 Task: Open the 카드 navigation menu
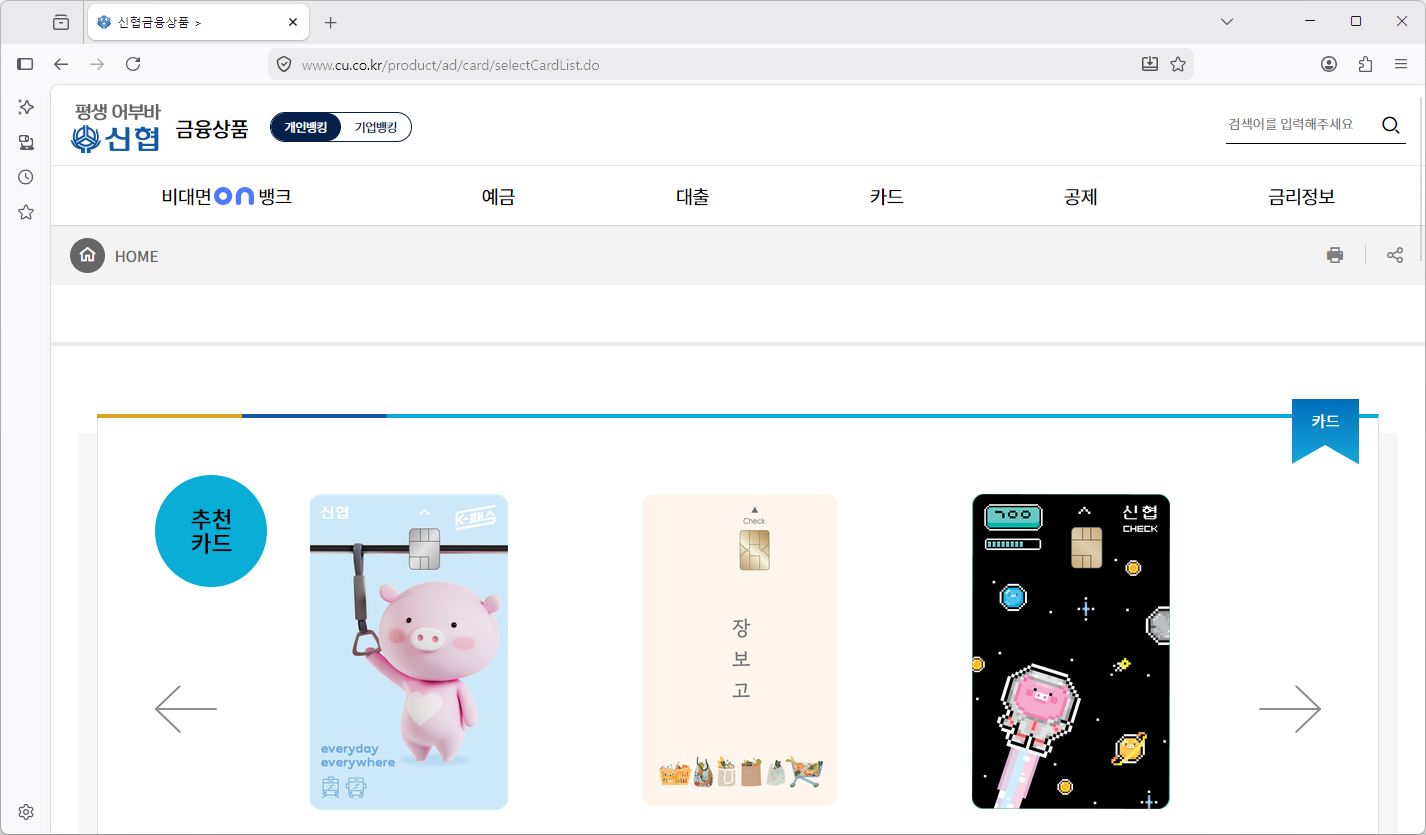click(887, 197)
